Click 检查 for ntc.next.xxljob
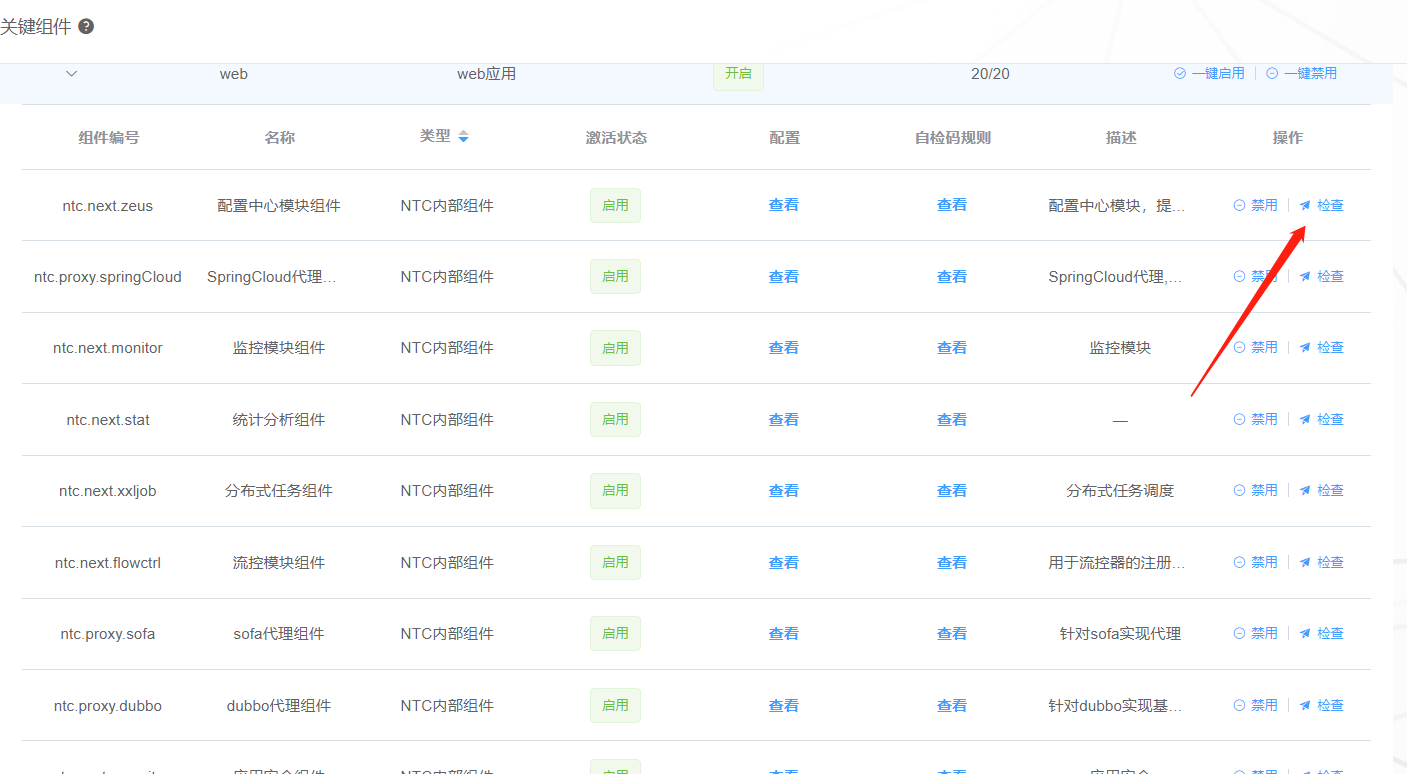Screen dimensions: 1407x774 [1321, 490]
